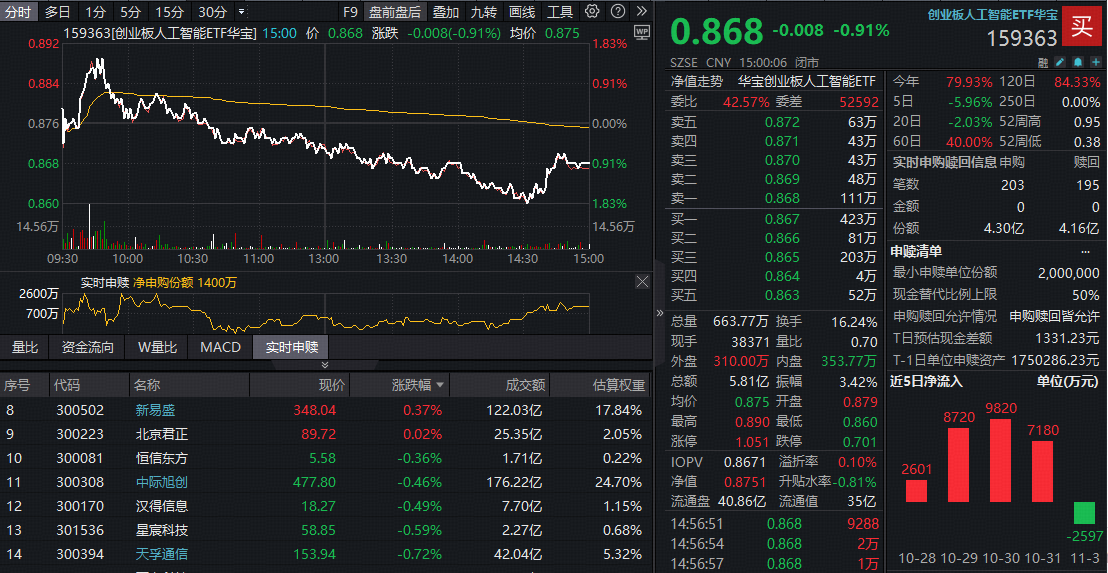Toggle 盘前盘后 pre/post-market display
This screenshot has width=1108, height=573.
point(395,12)
